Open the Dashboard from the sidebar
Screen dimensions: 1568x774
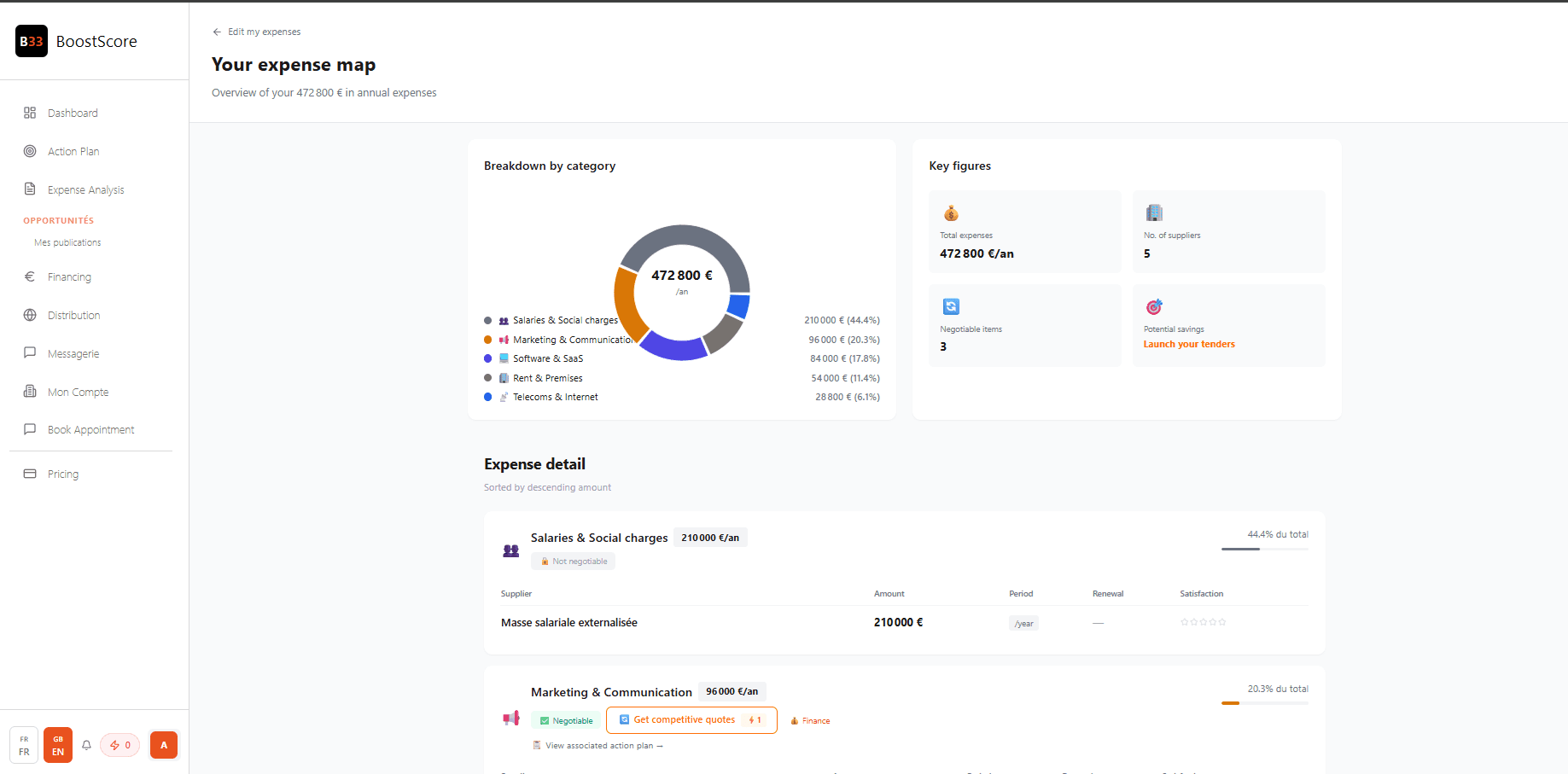(72, 113)
